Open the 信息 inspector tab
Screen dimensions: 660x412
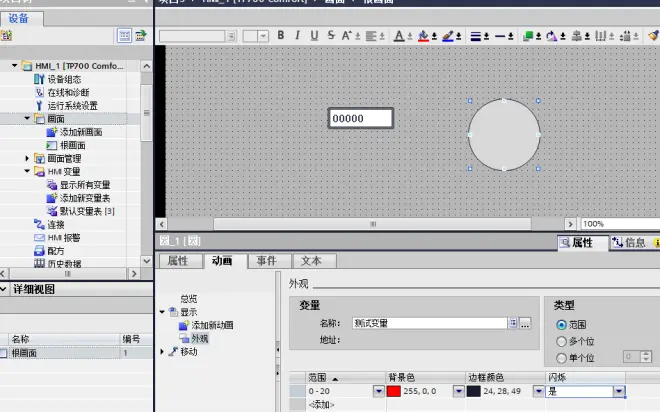click(630, 242)
